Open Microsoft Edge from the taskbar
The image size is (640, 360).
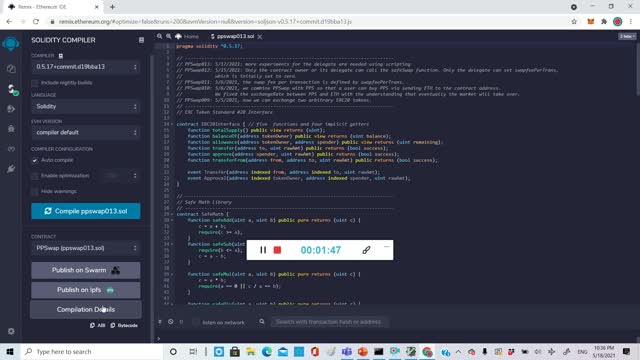coord(267,351)
